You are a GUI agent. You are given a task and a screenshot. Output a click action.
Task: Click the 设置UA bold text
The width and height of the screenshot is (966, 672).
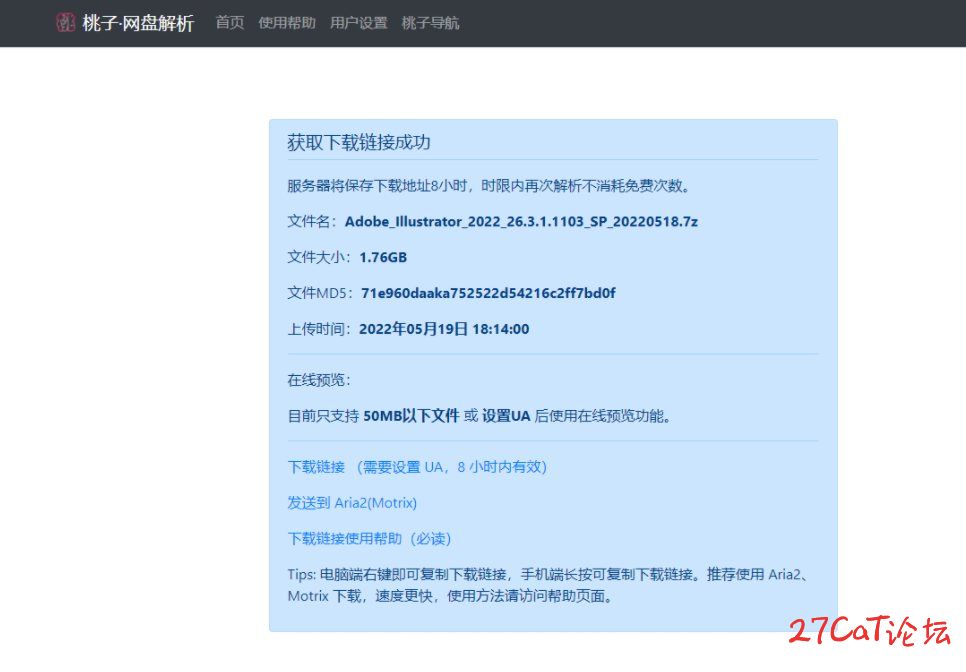coord(506,416)
